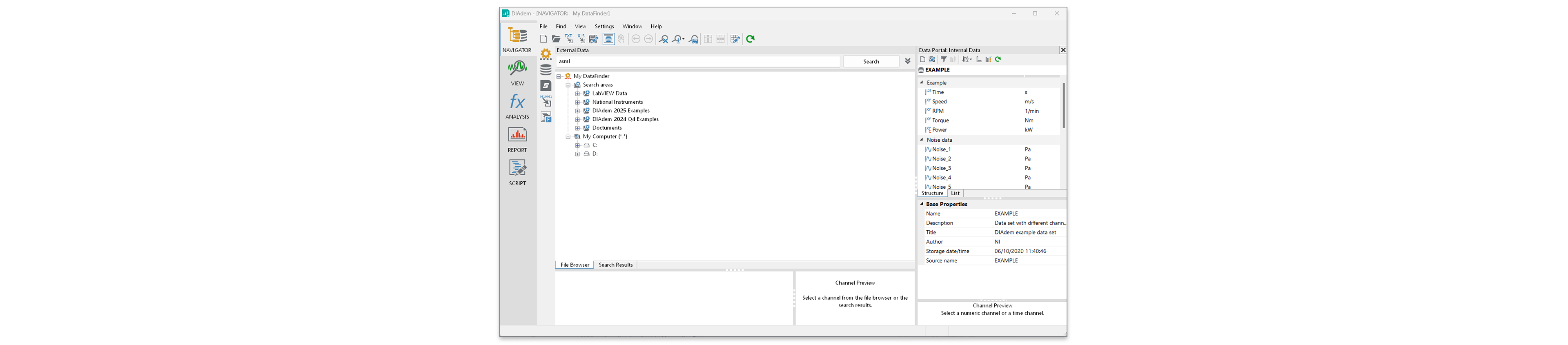Click the New document toolbar icon
This screenshot has width=1568, height=345.
coord(543,39)
